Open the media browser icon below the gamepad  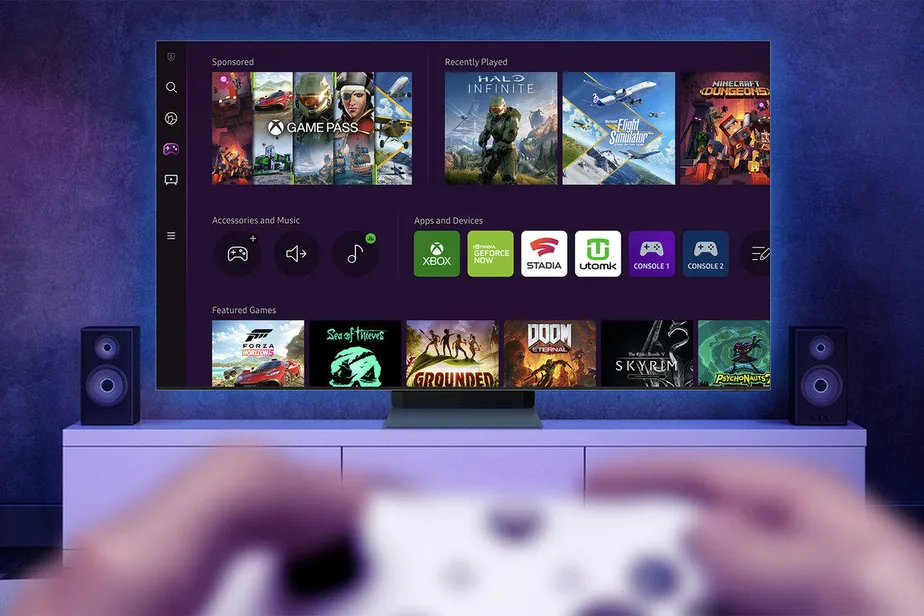pos(171,179)
